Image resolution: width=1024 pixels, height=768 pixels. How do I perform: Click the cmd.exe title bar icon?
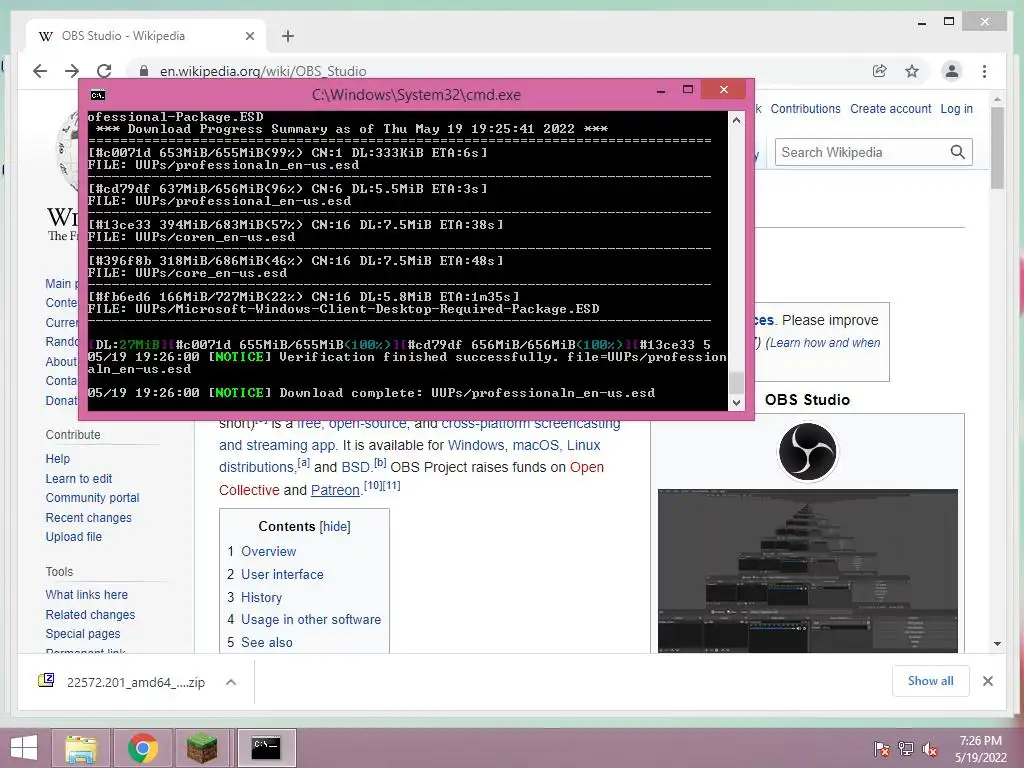(x=98, y=95)
